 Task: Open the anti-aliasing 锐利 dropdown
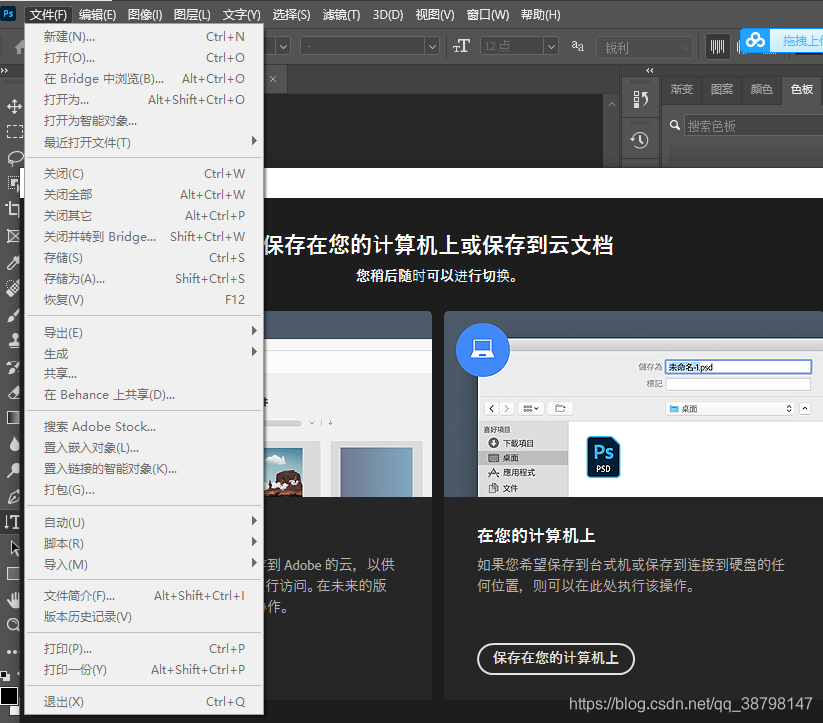coord(645,48)
